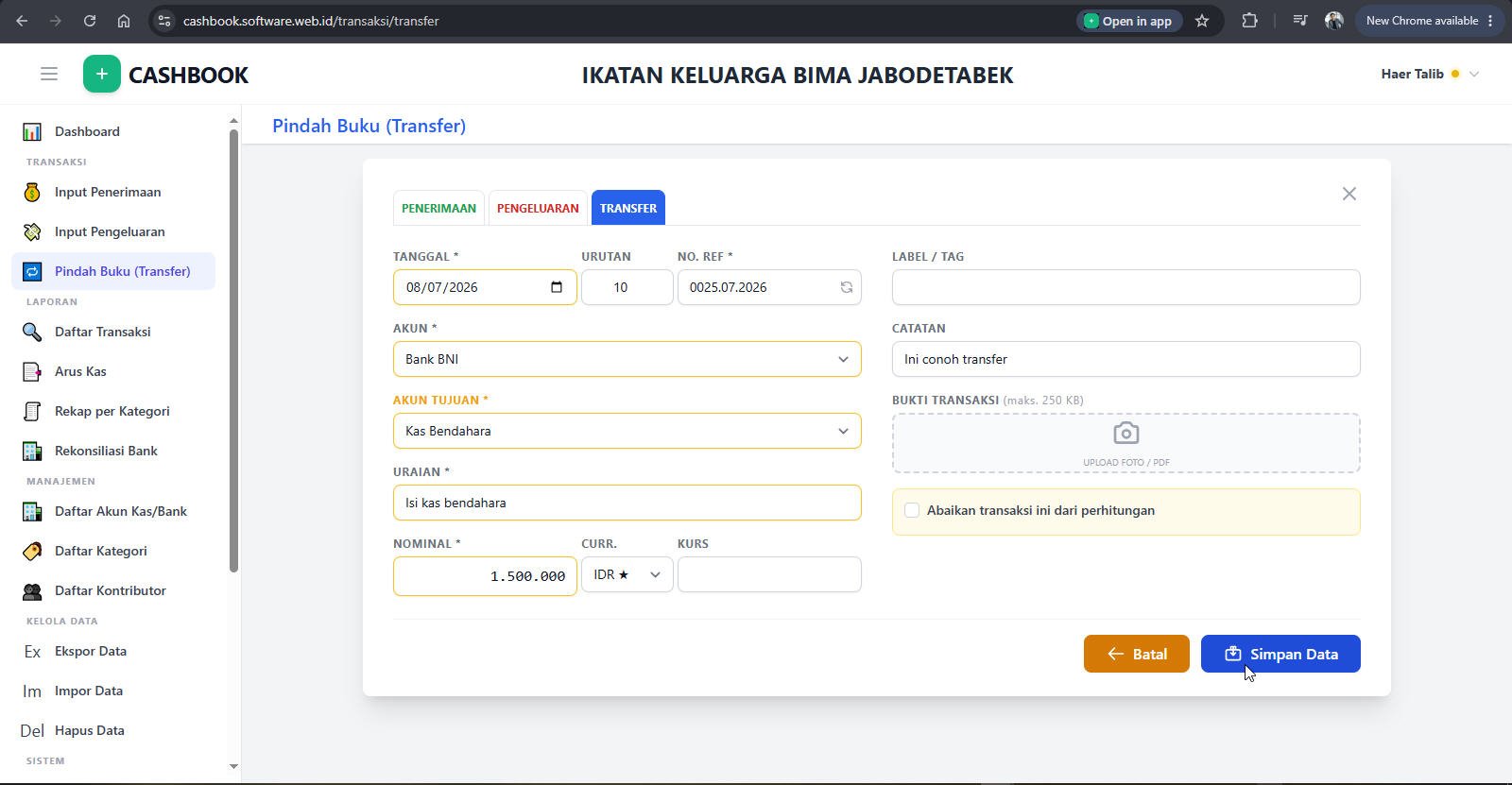Regenerate the No. Ref number with refresh icon
Viewport: 1512px width, 785px height.
[x=847, y=287]
